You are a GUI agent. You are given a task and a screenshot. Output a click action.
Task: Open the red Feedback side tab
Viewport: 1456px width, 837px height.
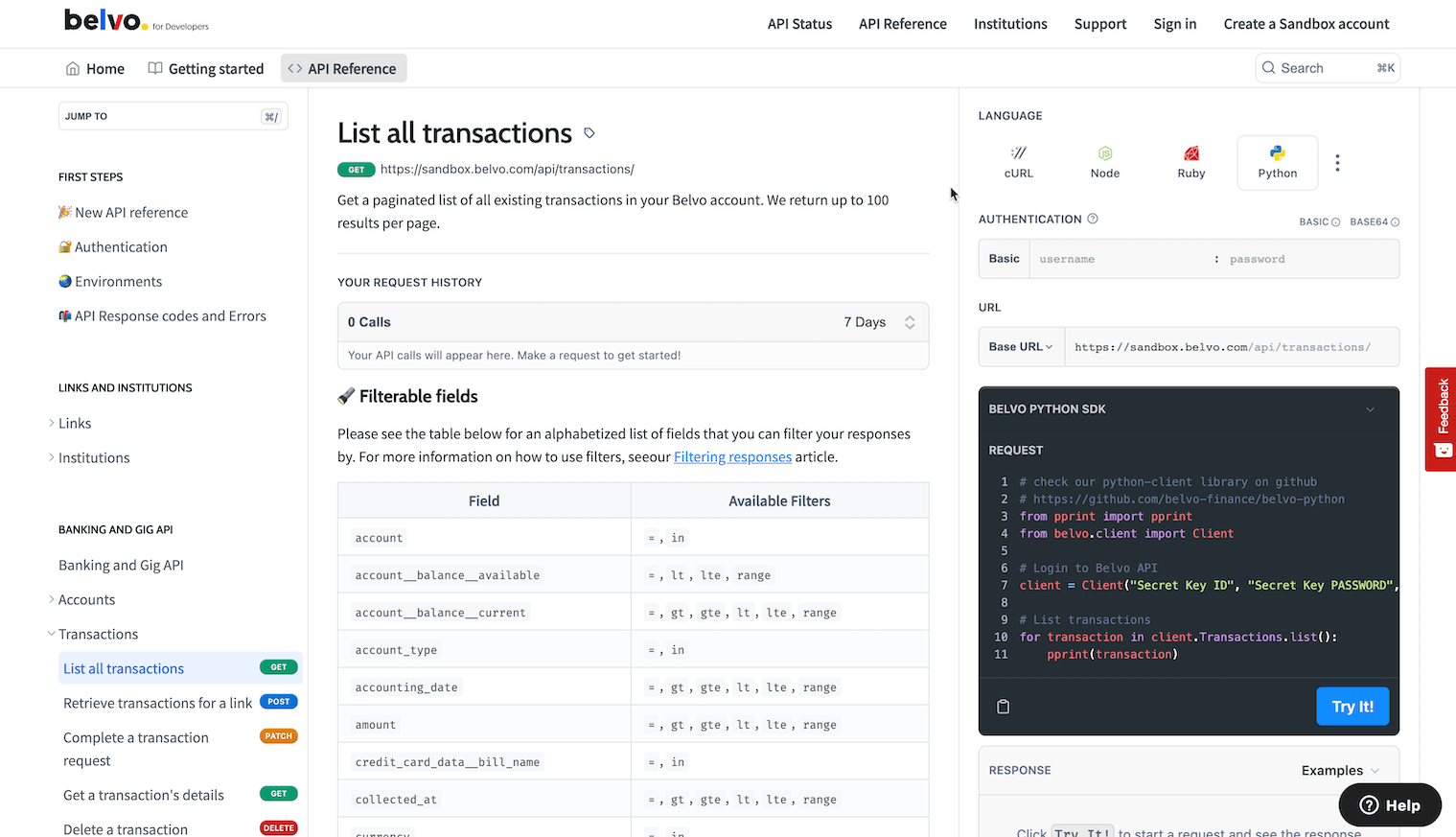pos(1441,419)
